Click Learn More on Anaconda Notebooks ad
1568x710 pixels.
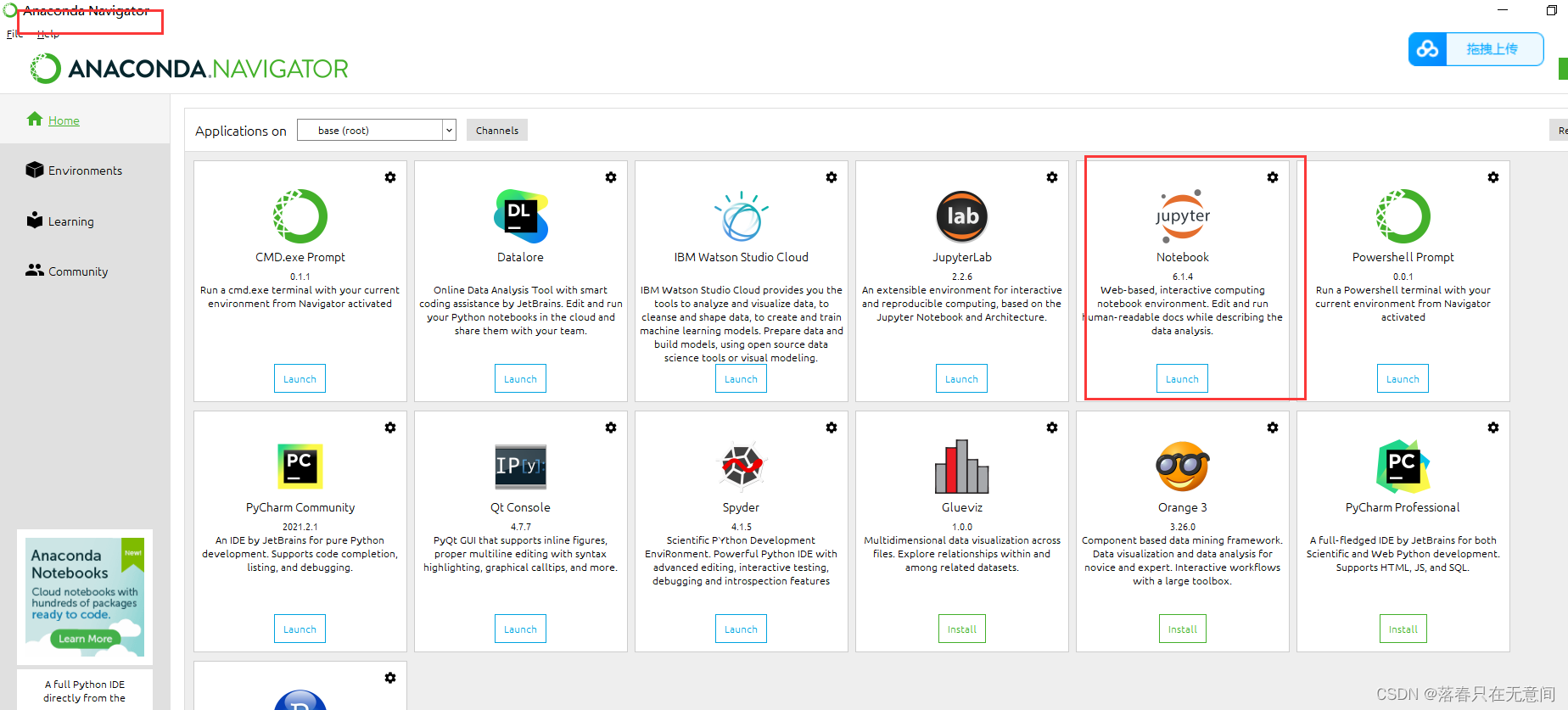click(85, 639)
